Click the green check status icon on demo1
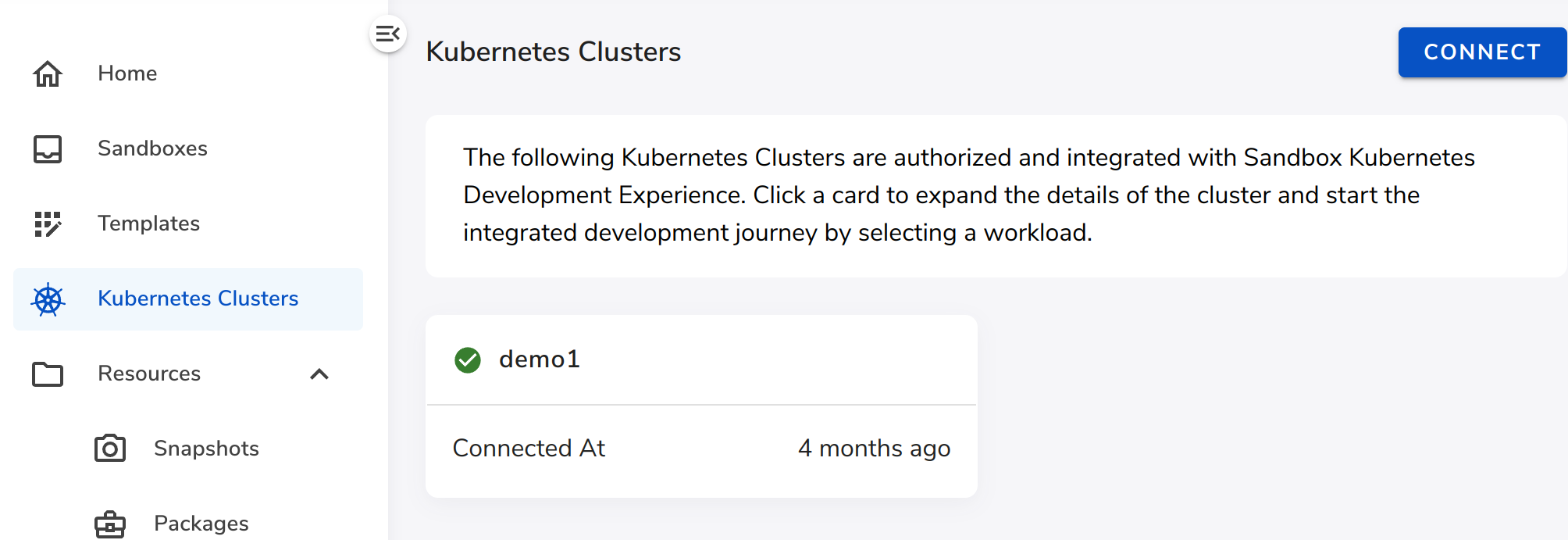1568x540 pixels. coord(468,360)
